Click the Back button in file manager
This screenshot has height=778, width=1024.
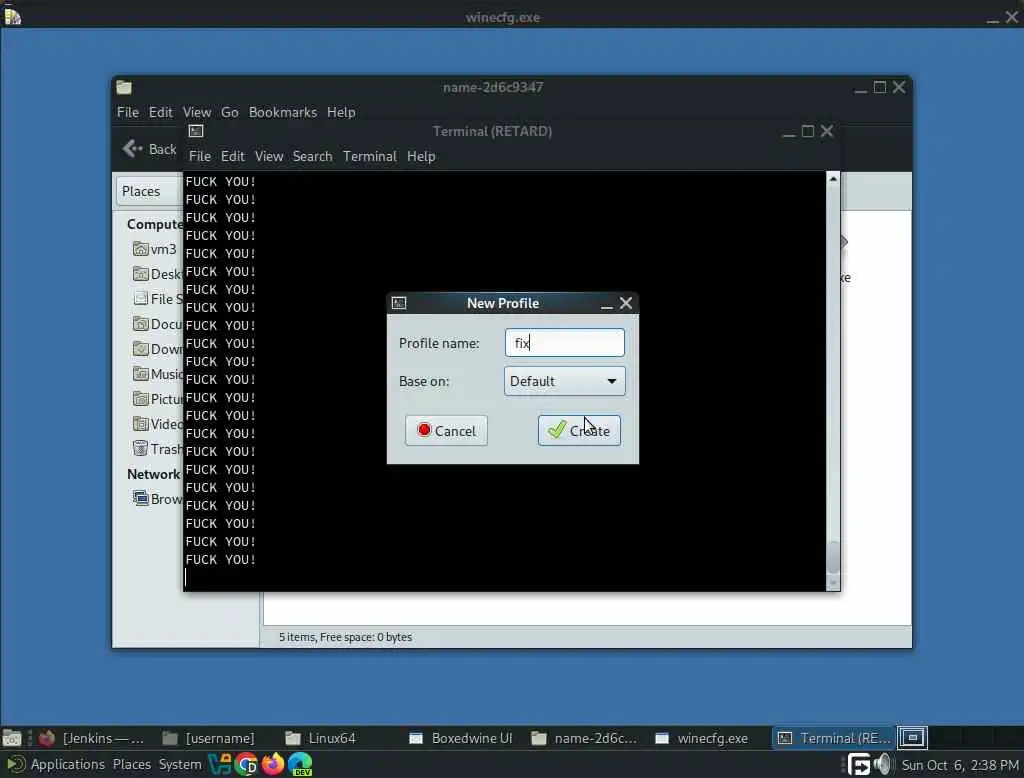click(x=150, y=149)
